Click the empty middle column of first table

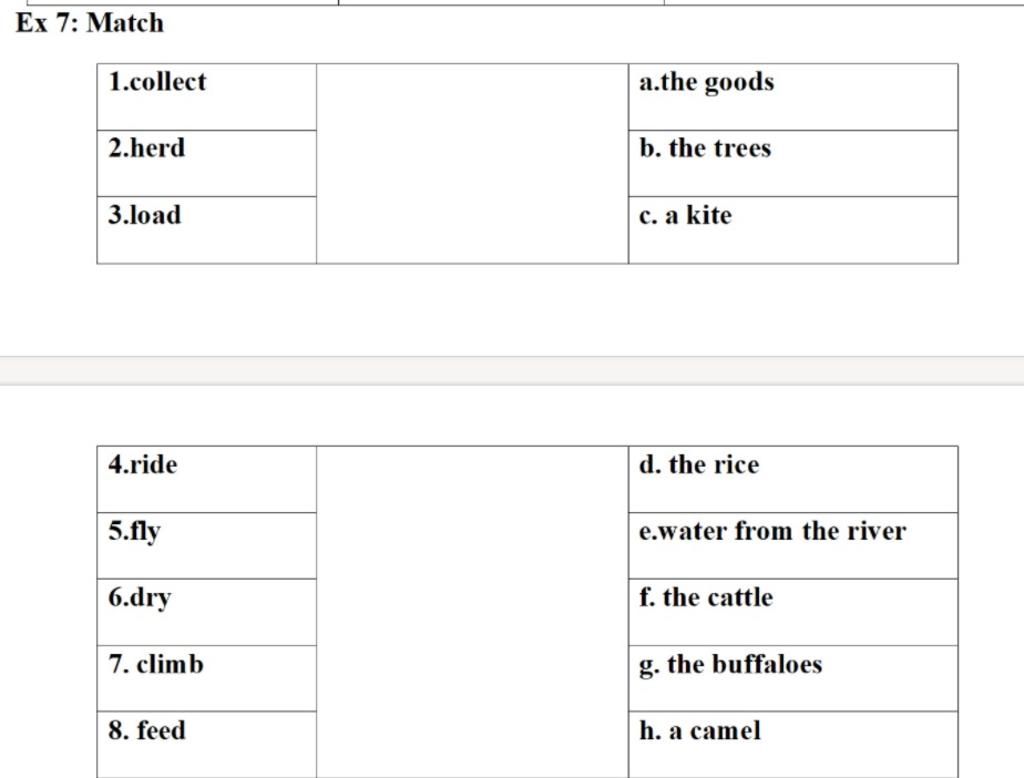pyautogui.click(x=472, y=164)
